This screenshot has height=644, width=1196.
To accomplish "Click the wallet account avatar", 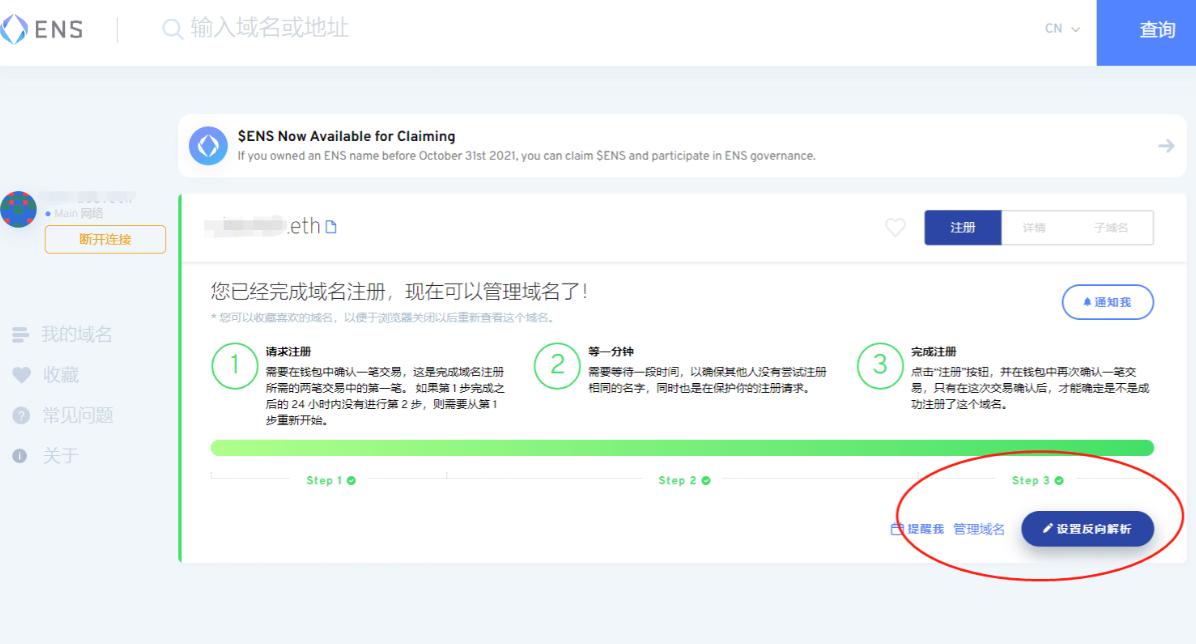I will (x=19, y=209).
